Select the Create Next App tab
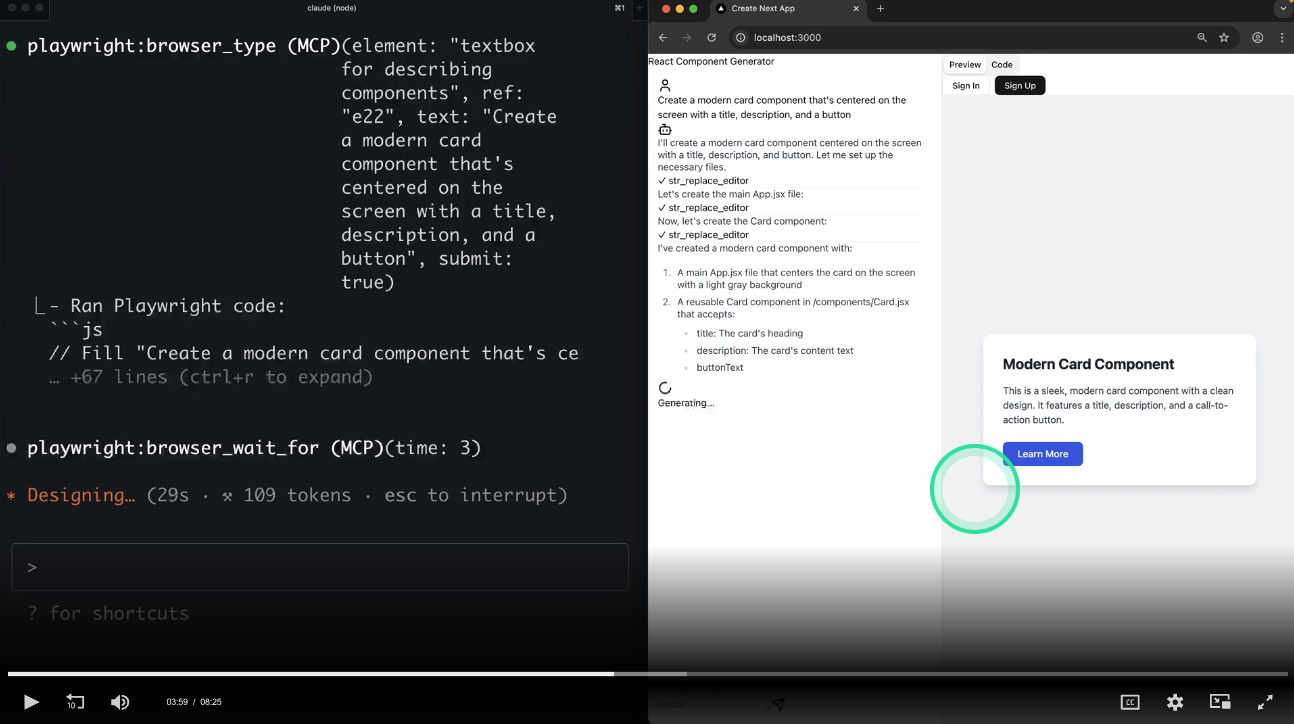 788,9
